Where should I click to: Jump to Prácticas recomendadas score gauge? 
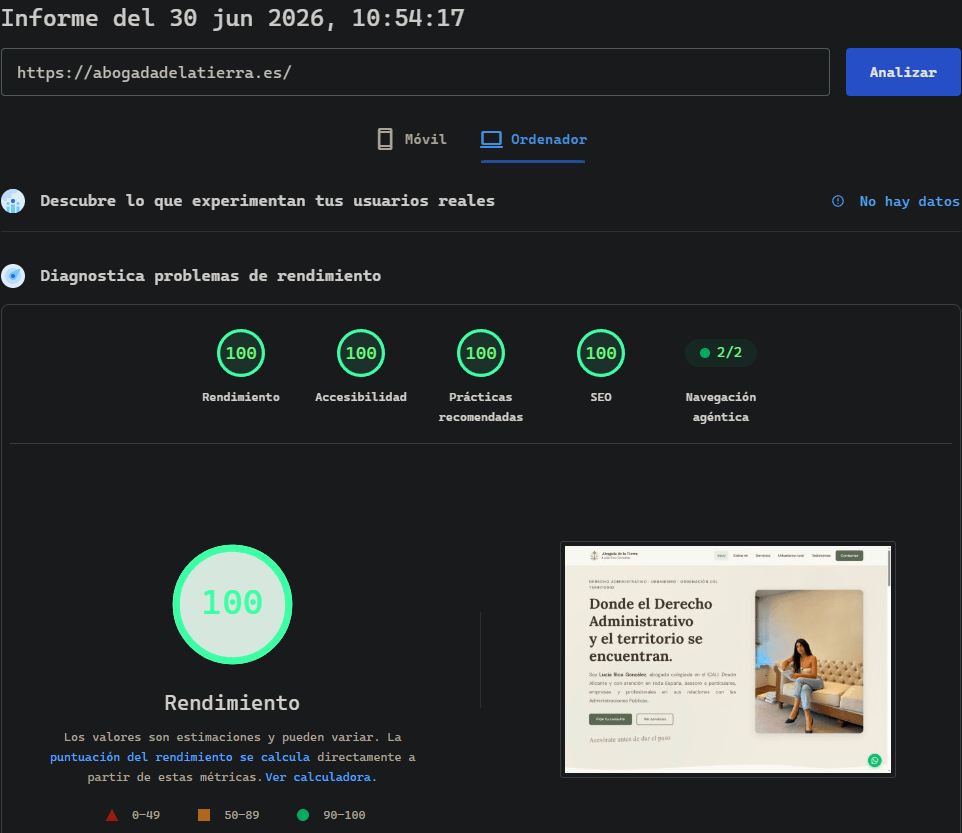click(x=480, y=353)
